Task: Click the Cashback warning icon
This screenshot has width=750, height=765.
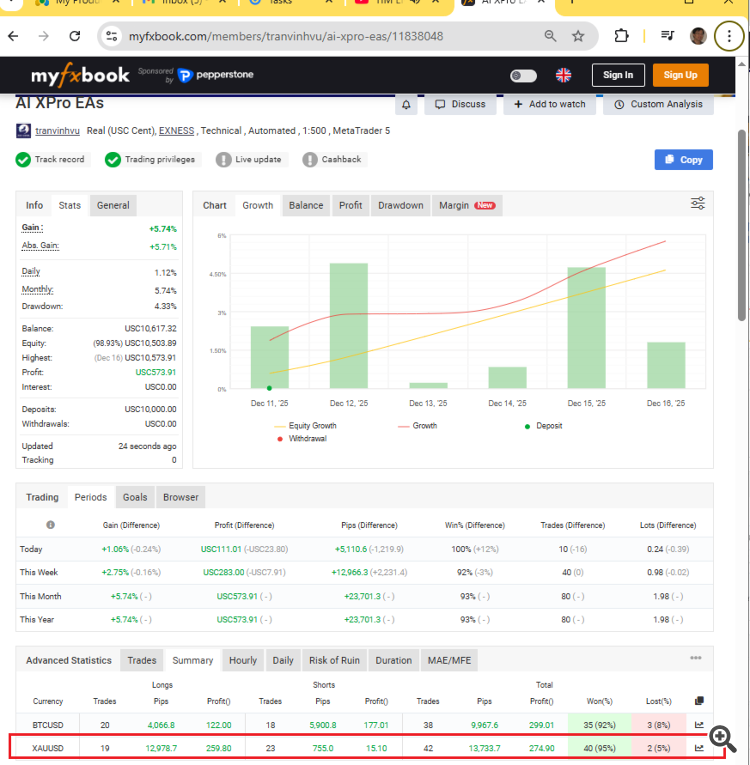Action: pos(310,160)
